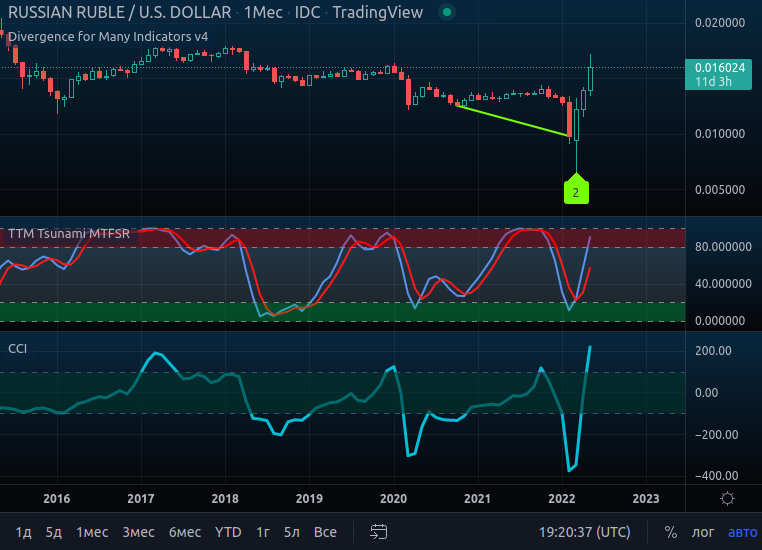Select the CCI indicator legend
Image resolution: width=762 pixels, height=550 pixels.
tap(17, 349)
